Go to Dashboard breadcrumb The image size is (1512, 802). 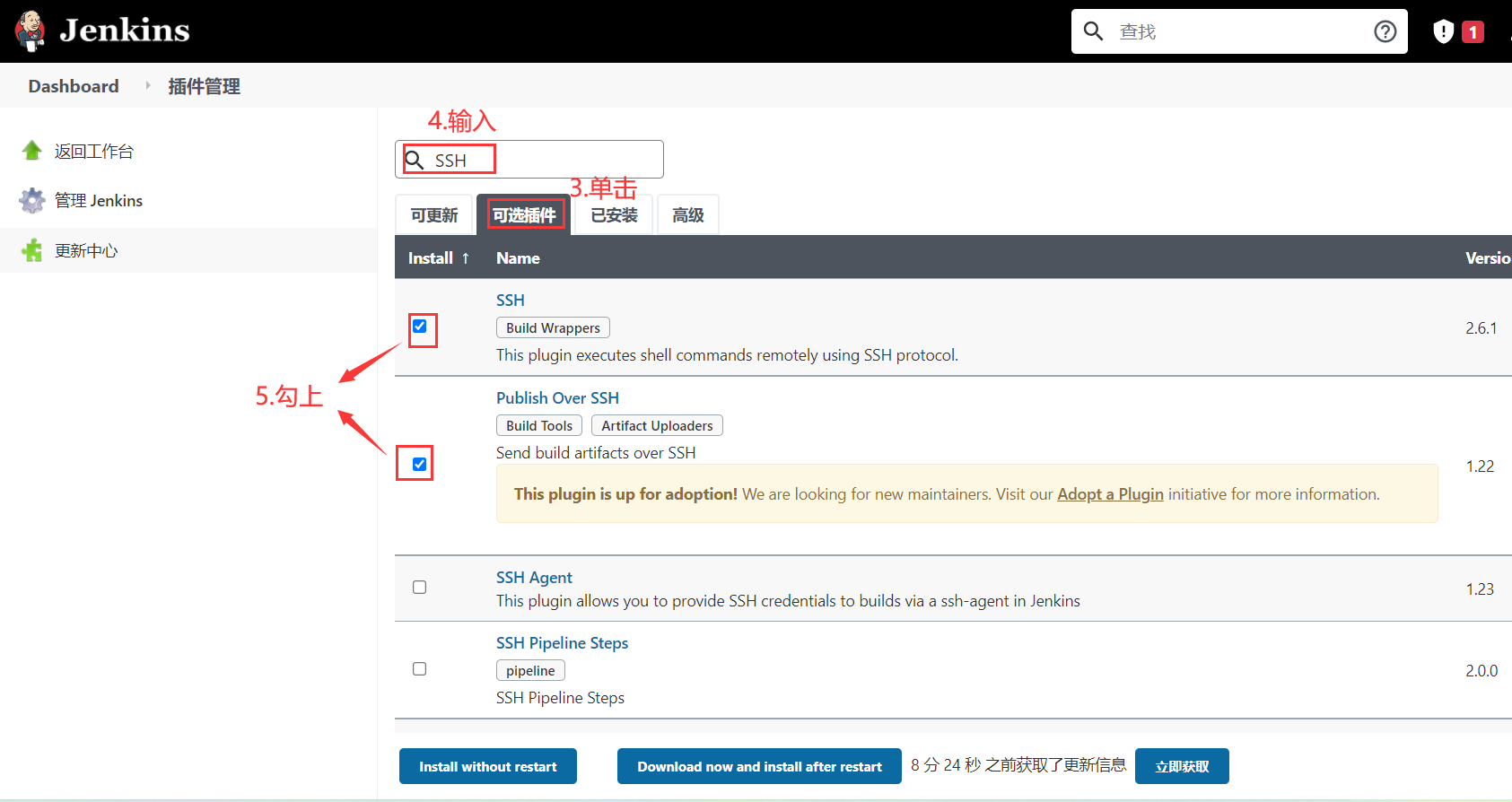[74, 86]
